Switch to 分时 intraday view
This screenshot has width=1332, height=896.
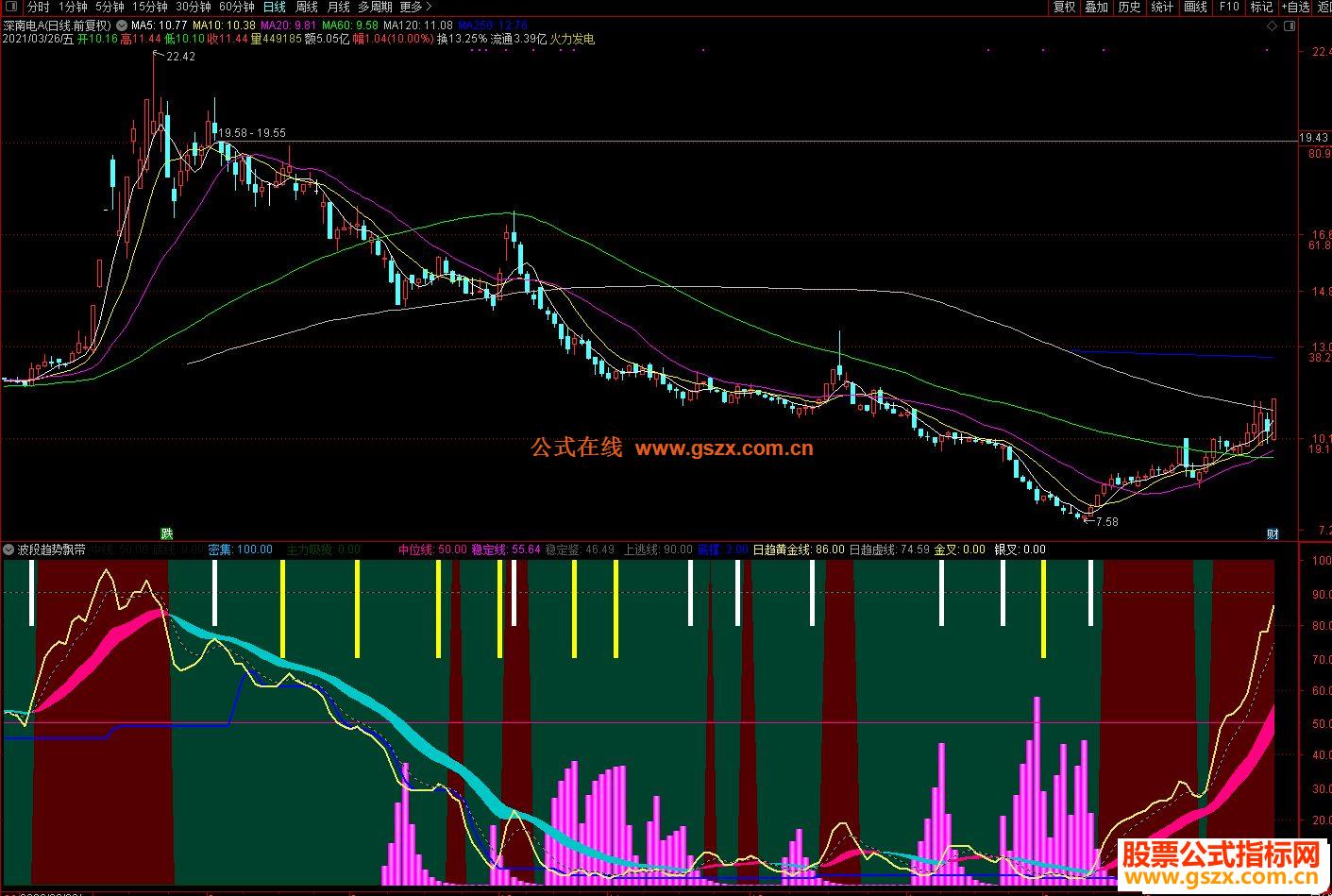pos(39,7)
